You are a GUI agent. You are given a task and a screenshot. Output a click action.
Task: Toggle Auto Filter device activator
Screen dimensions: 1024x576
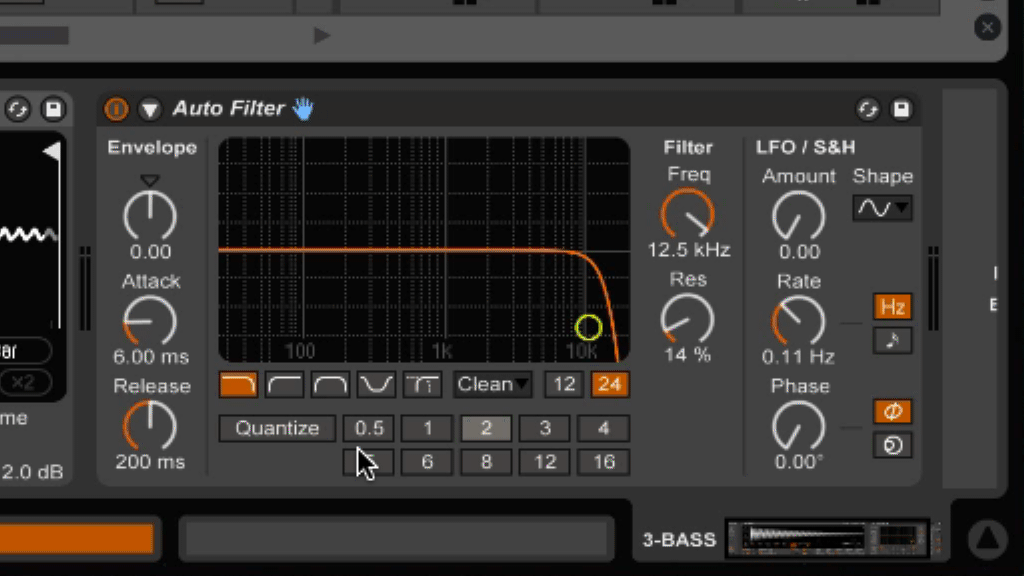(116, 109)
